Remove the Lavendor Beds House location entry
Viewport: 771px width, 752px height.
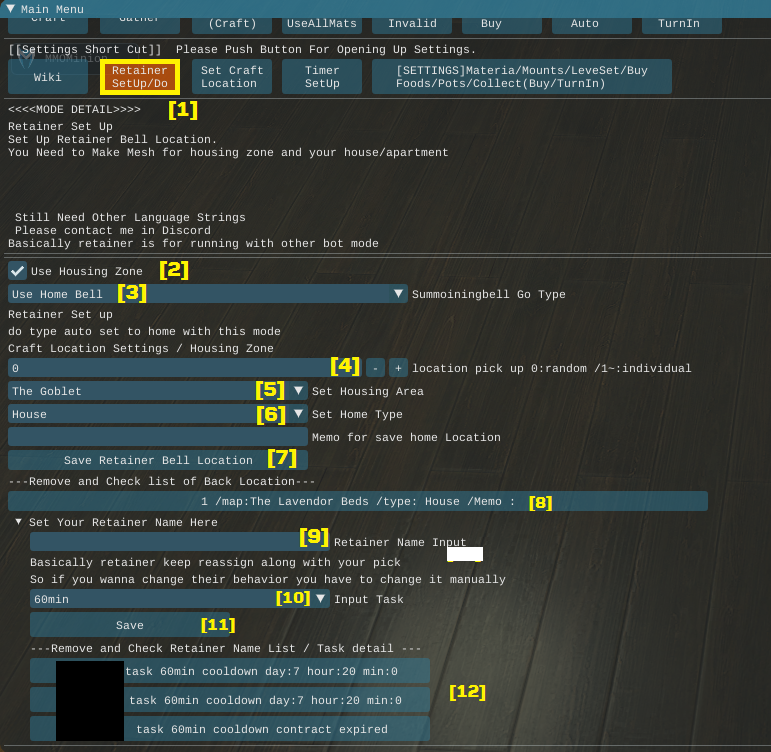358,501
